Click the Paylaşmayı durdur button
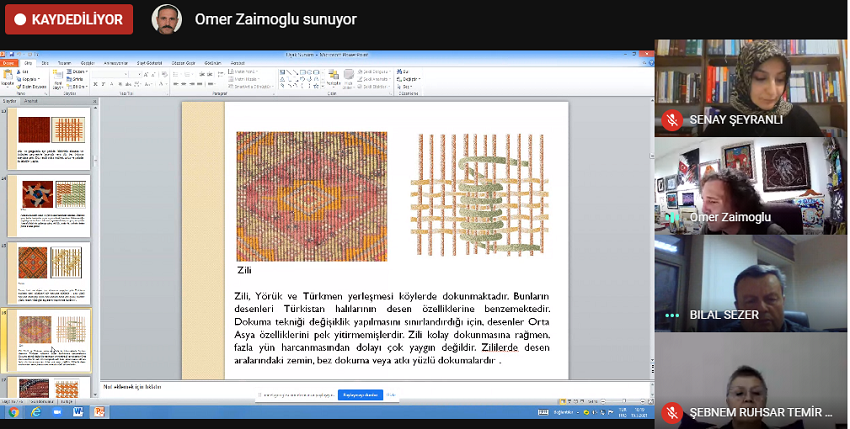 (360, 395)
